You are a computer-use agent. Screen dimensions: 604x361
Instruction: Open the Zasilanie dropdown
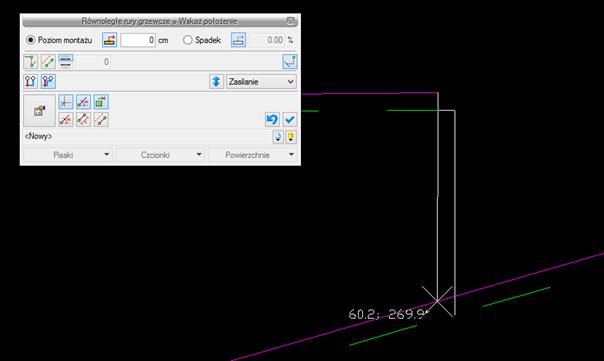tap(261, 82)
